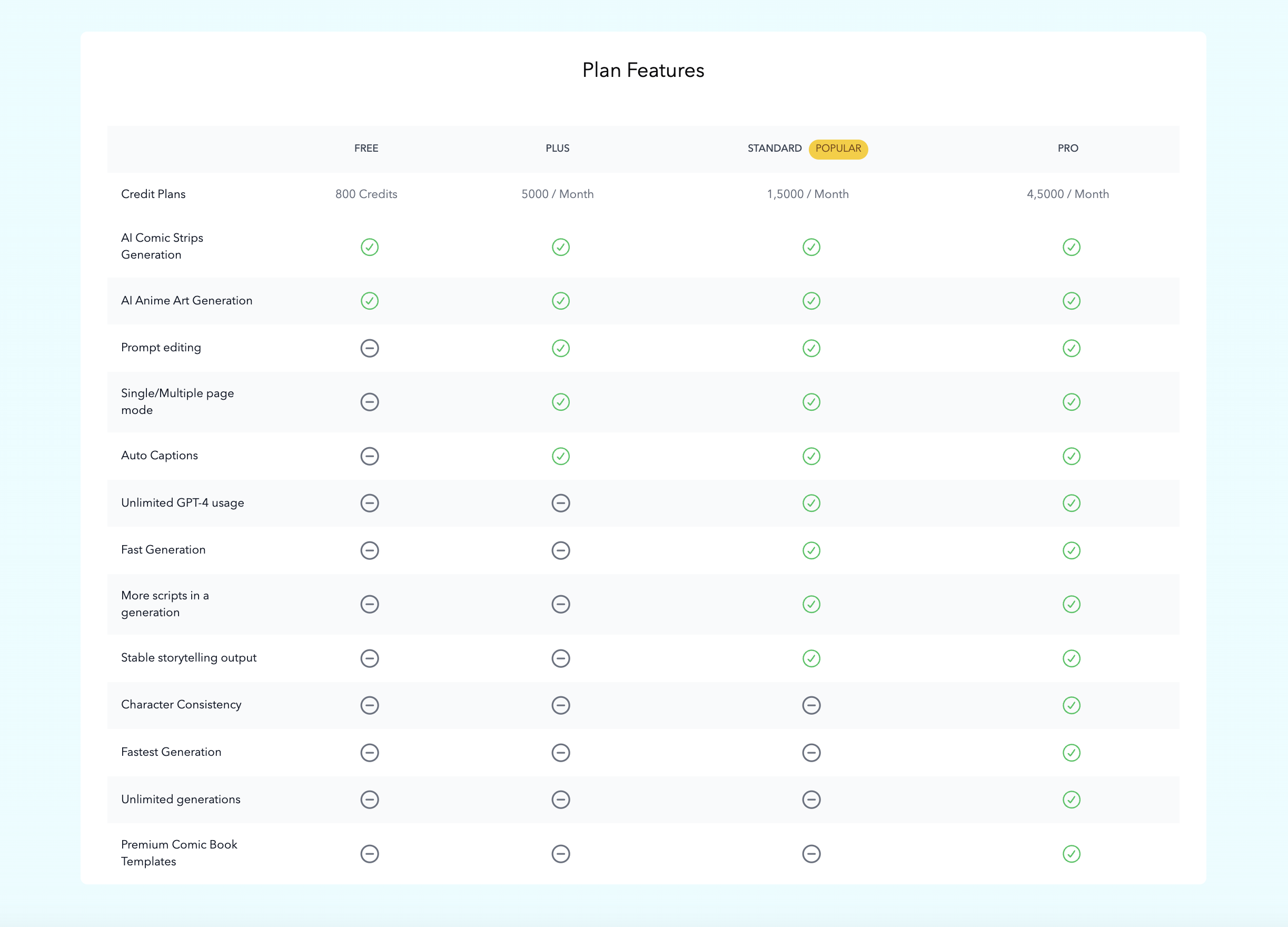1288x927 pixels.
Task: Click Pro plan's AI Comic Strips Generation checkmark
Action: coord(1071,247)
